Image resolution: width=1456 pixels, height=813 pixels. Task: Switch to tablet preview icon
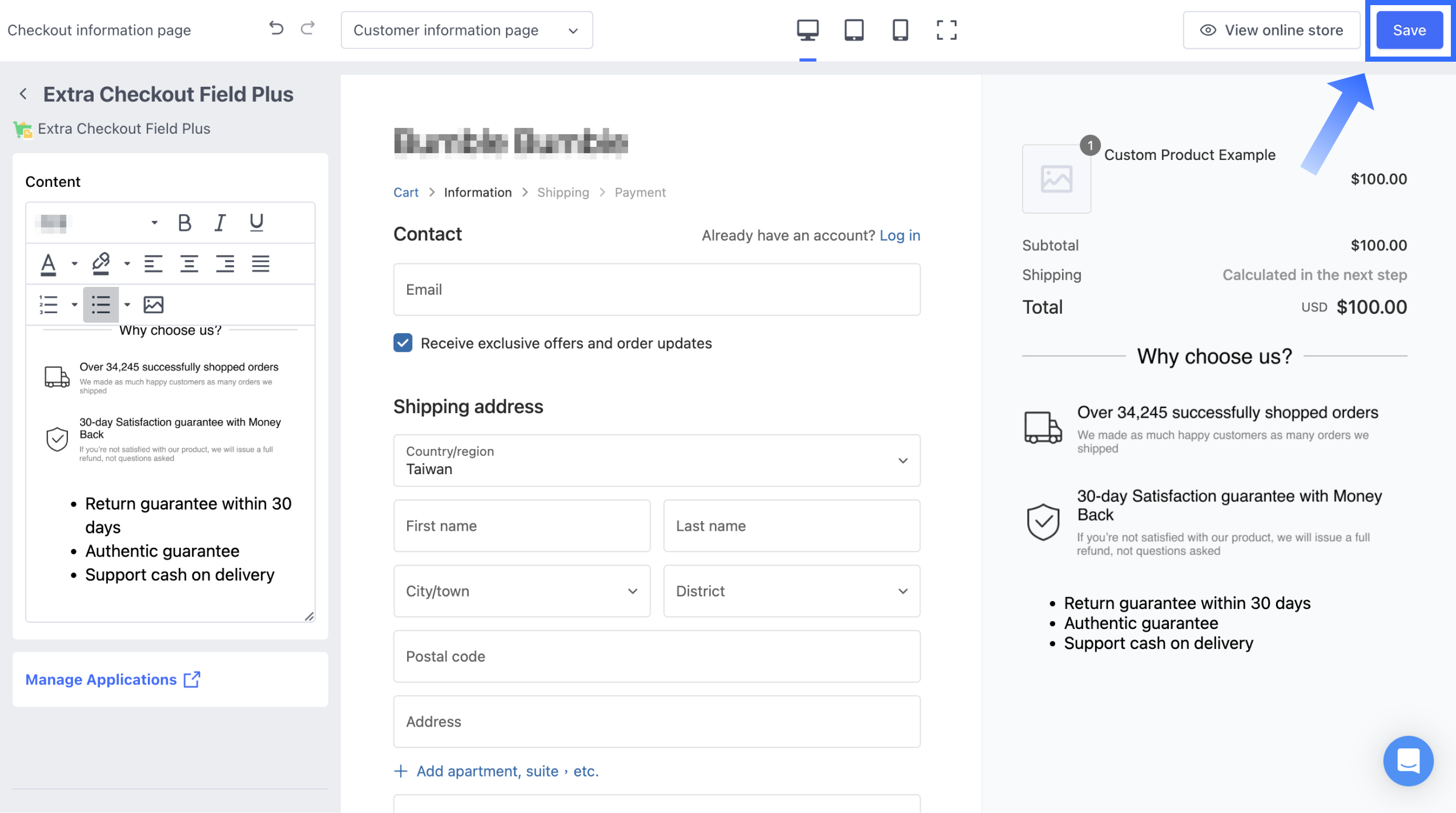[x=854, y=30]
